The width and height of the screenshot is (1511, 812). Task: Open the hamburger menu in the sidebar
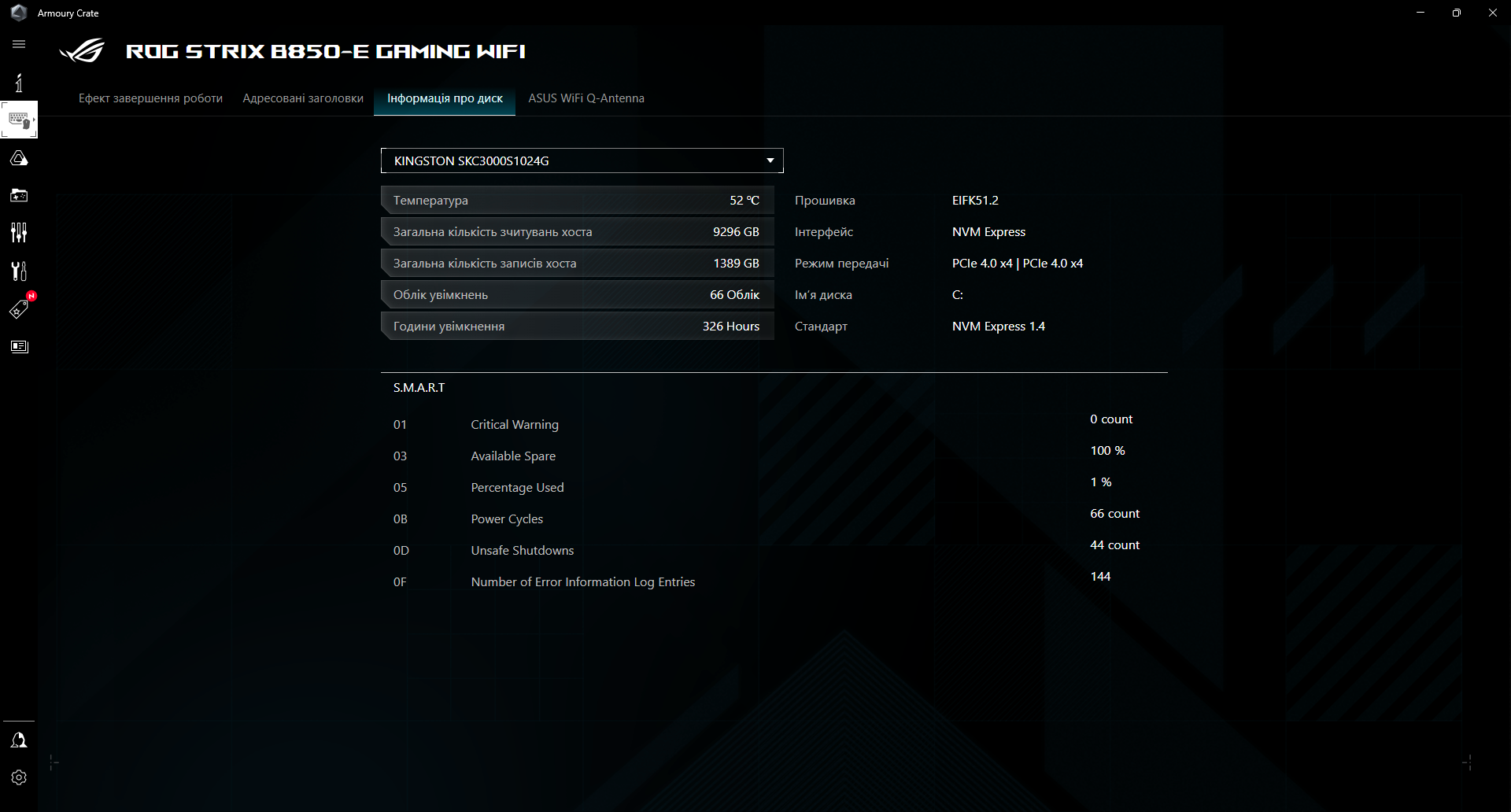coord(19,45)
